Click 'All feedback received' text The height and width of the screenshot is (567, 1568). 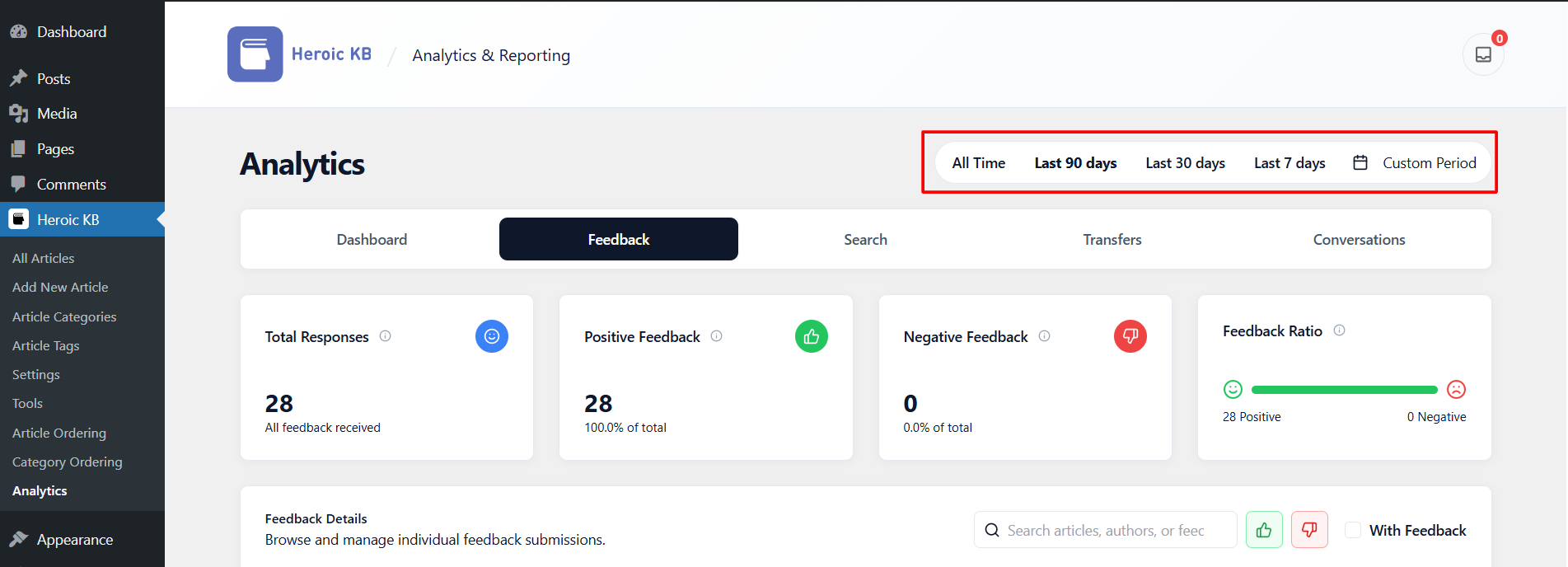pos(323,427)
